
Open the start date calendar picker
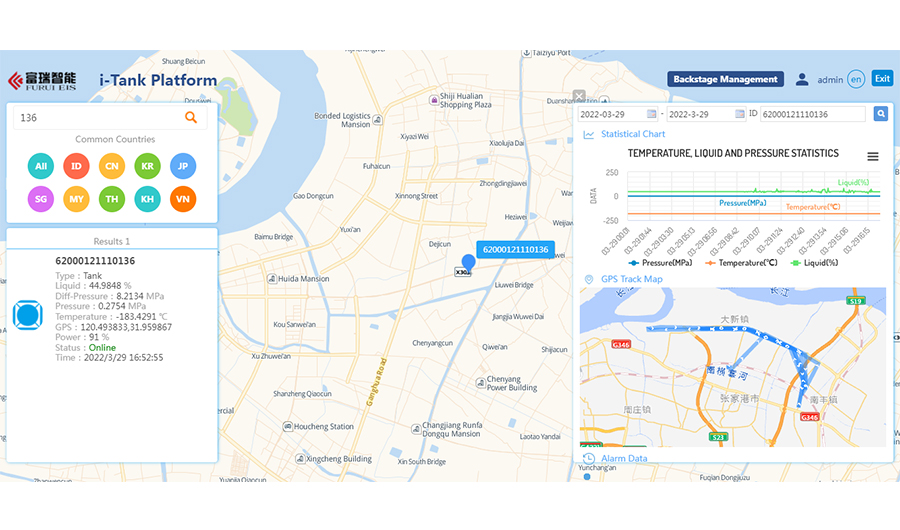coord(651,114)
